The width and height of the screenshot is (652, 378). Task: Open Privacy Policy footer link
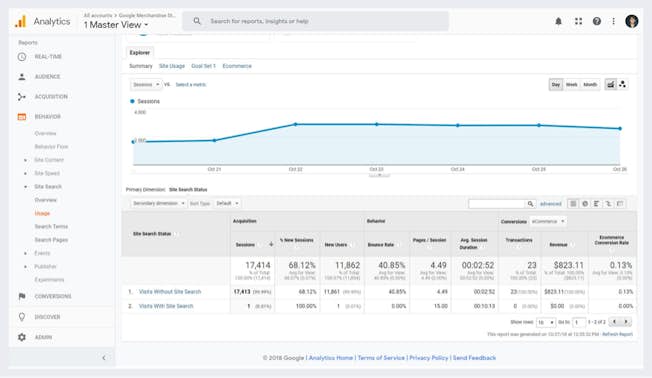pyautogui.click(x=429, y=358)
